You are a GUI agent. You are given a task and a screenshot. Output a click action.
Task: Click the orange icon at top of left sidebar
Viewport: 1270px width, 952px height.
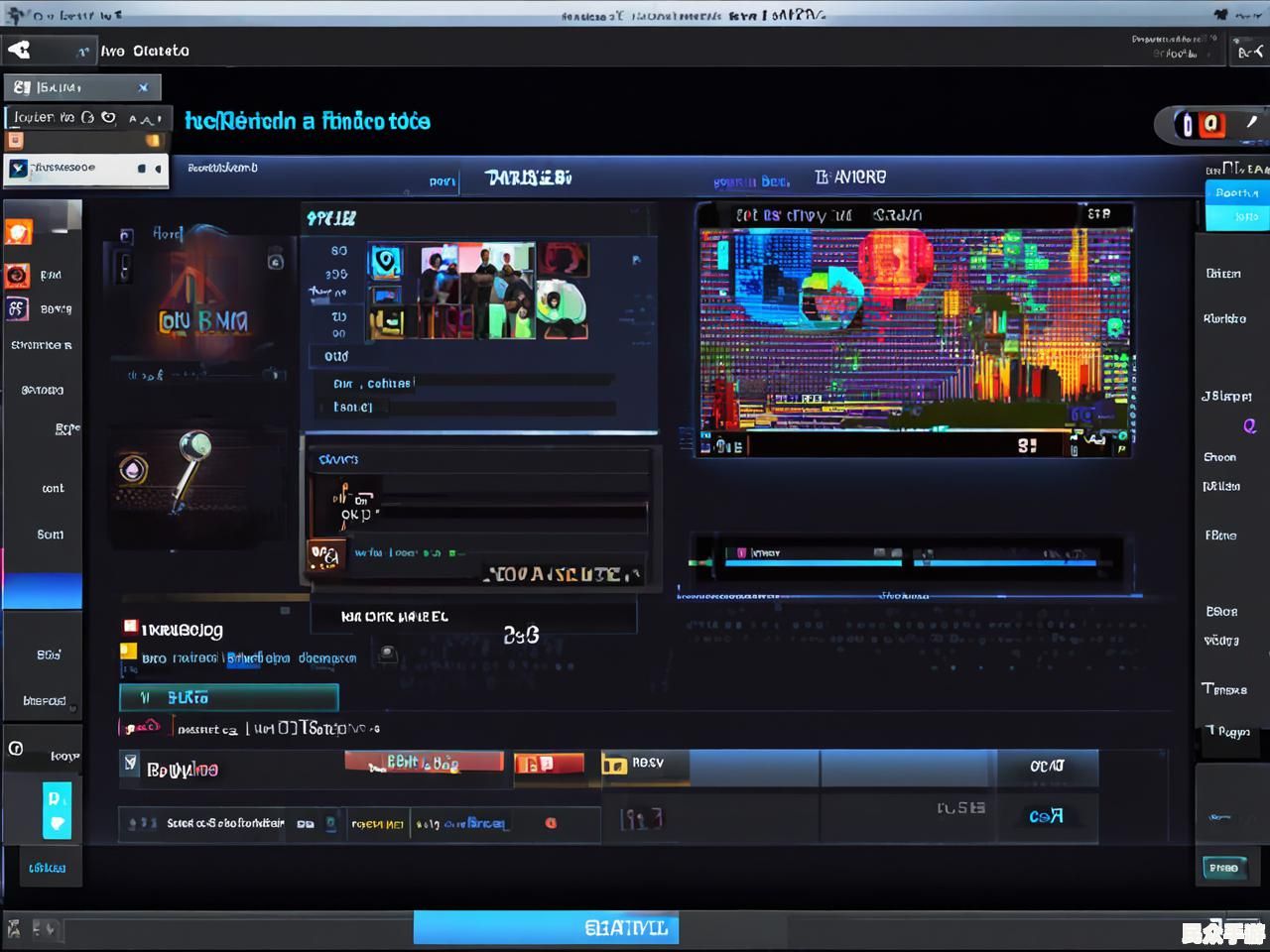(19, 232)
